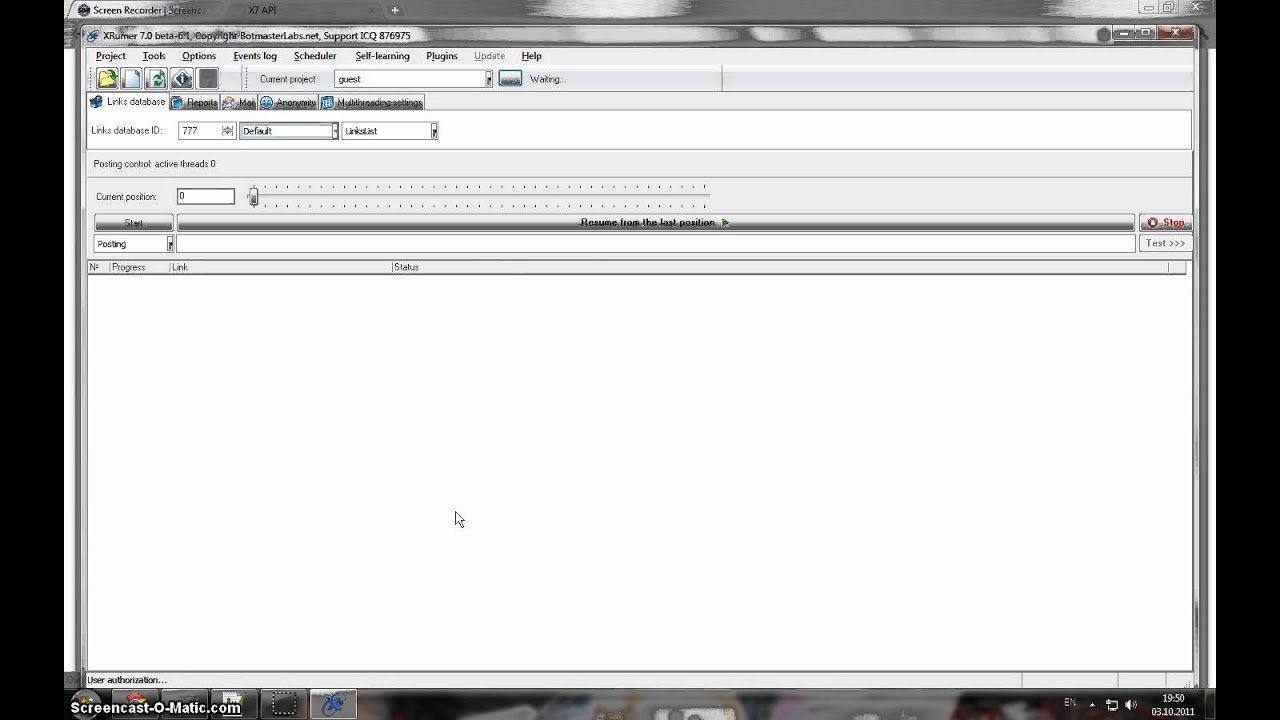Switch to the Links database tab
The width and height of the screenshot is (1280, 720).
[x=128, y=102]
